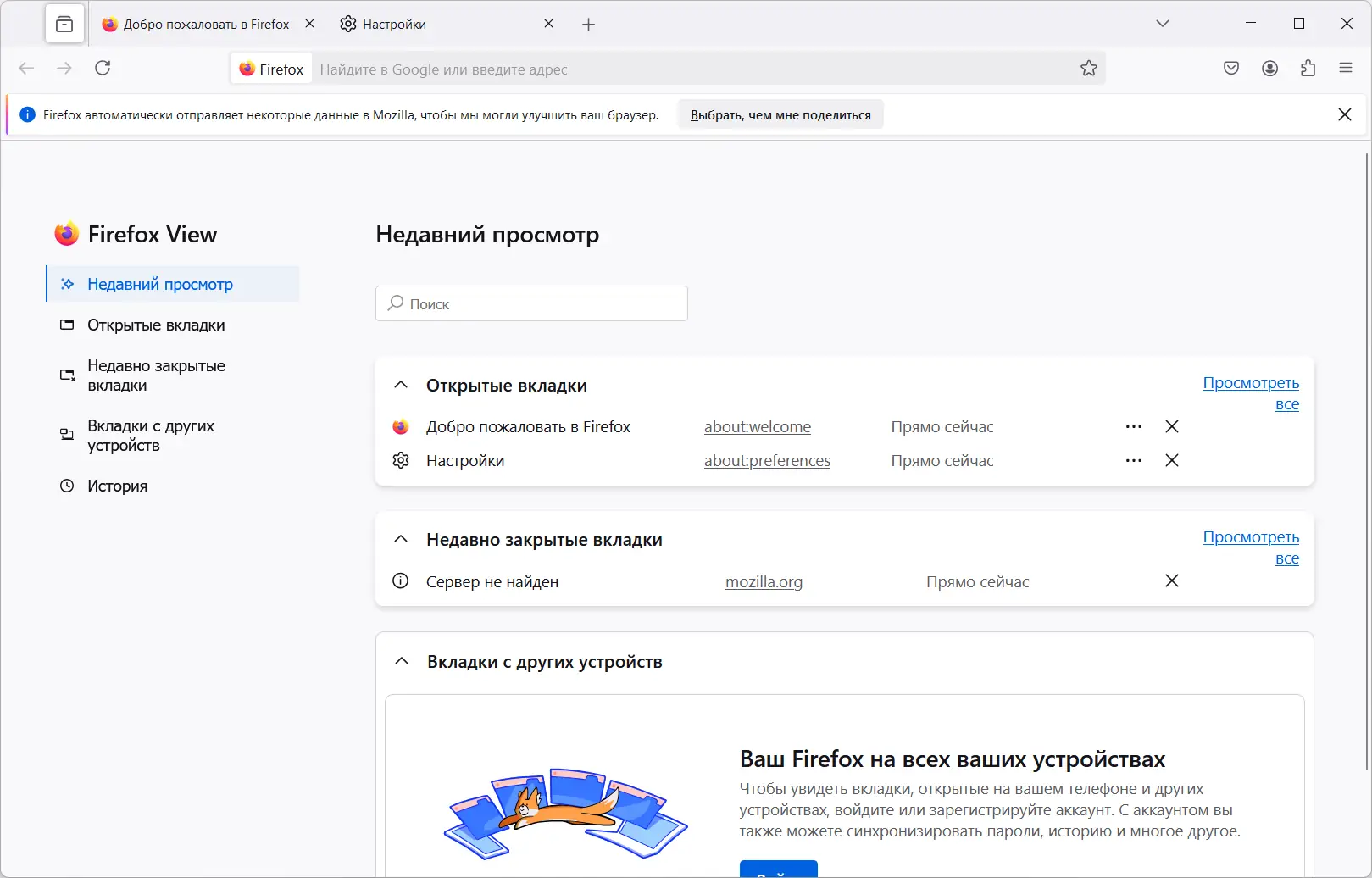Click the Выбрать, чем мне поделиться button
This screenshot has width=1372, height=878.
click(x=780, y=115)
